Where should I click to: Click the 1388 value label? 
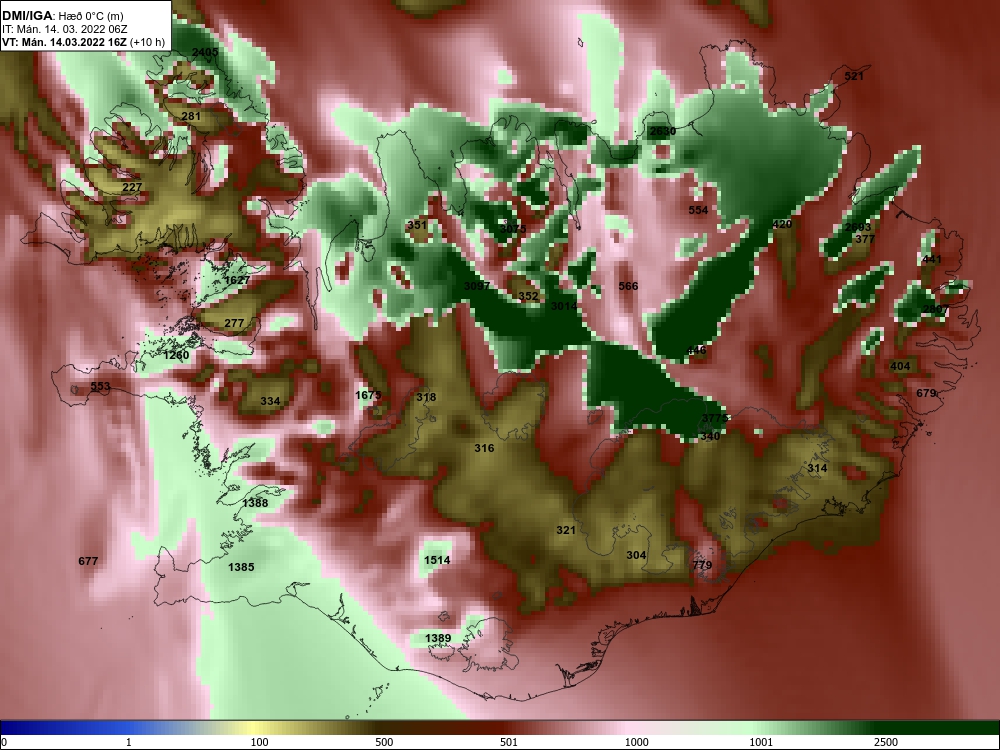(x=255, y=503)
